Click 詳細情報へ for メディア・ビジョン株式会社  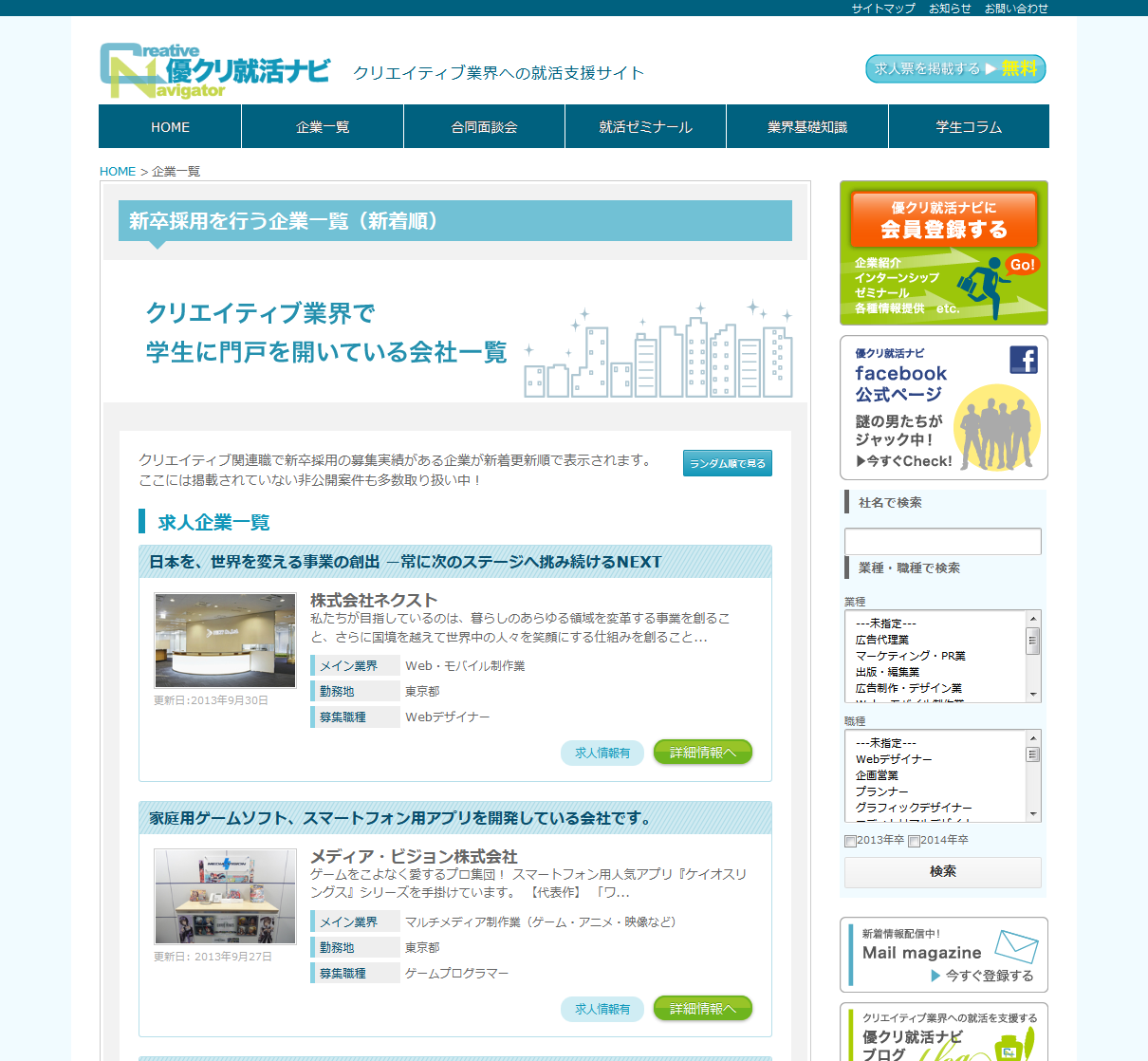click(x=703, y=1009)
